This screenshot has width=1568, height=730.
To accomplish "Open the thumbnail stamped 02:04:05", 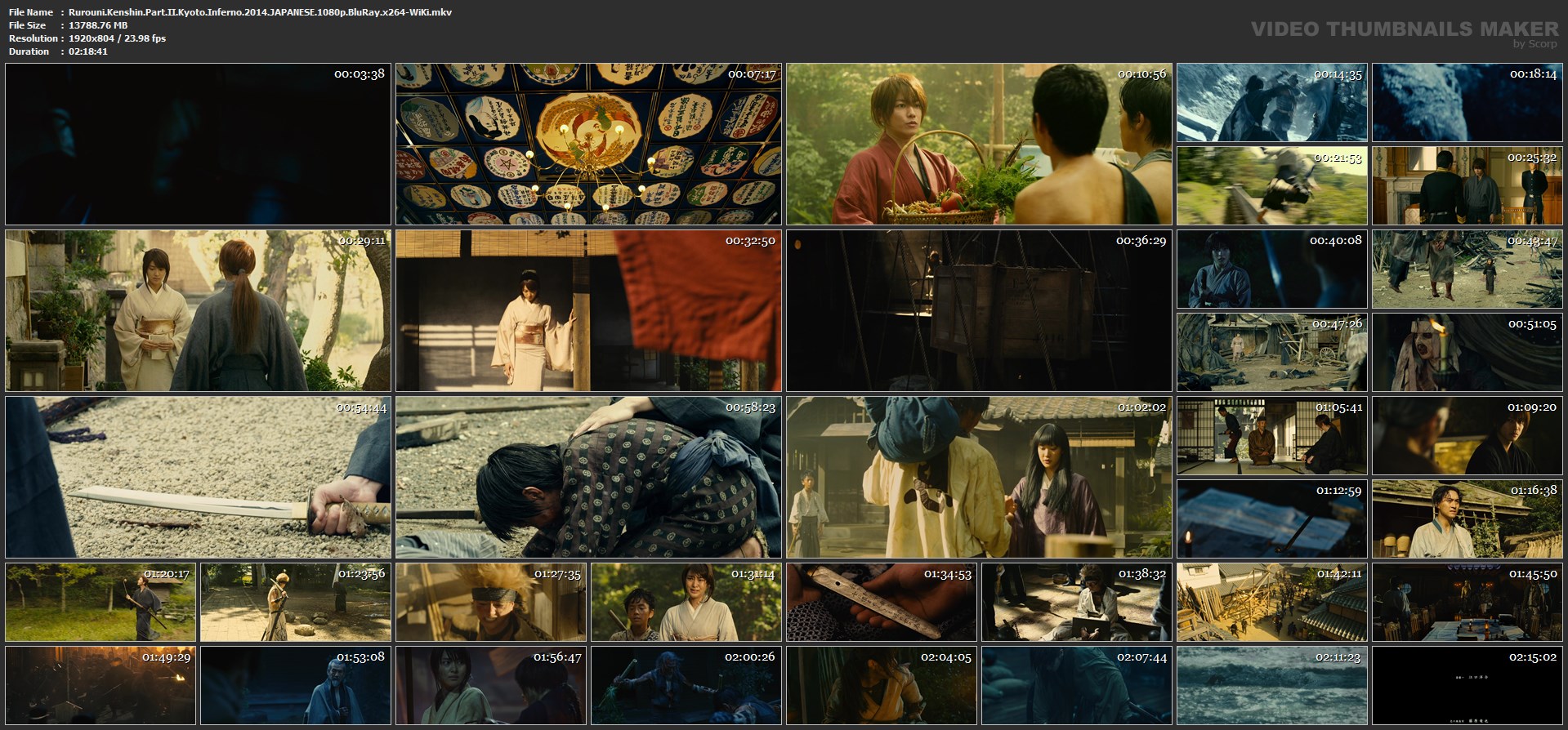I will pyautogui.click(x=882, y=685).
